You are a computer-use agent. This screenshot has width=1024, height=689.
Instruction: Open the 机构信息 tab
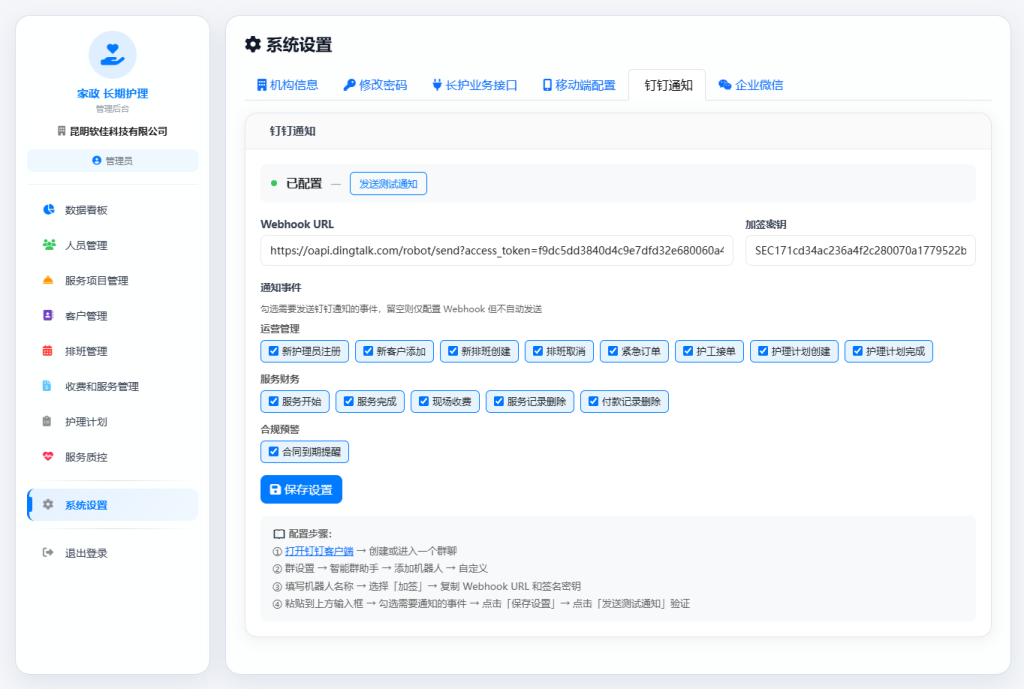pyautogui.click(x=288, y=85)
